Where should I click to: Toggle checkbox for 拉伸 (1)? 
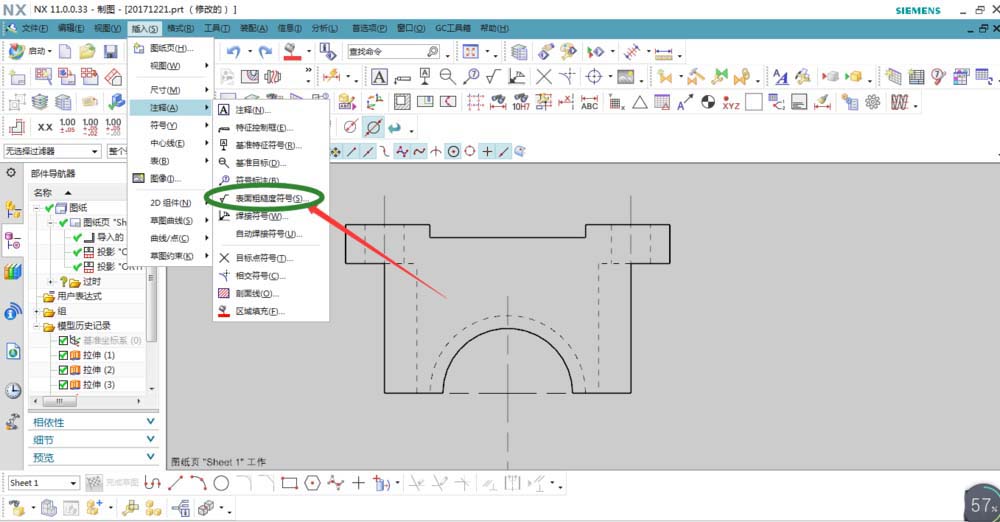point(63,355)
